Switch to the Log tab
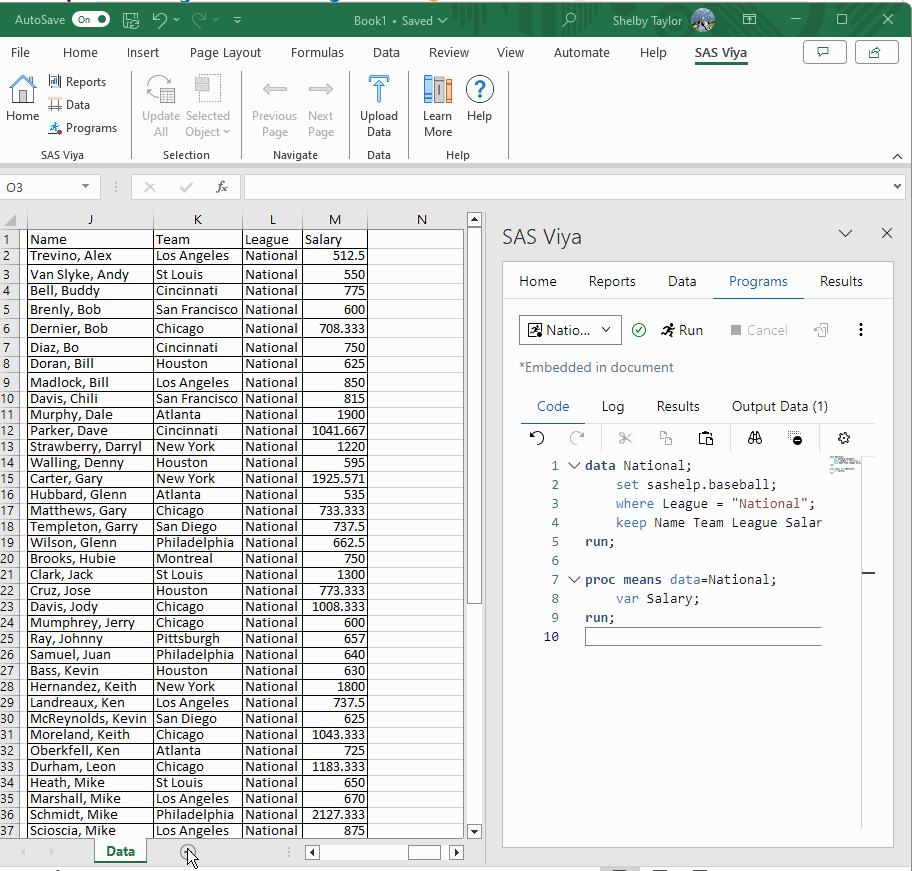The height and width of the screenshot is (871, 912). [612, 406]
